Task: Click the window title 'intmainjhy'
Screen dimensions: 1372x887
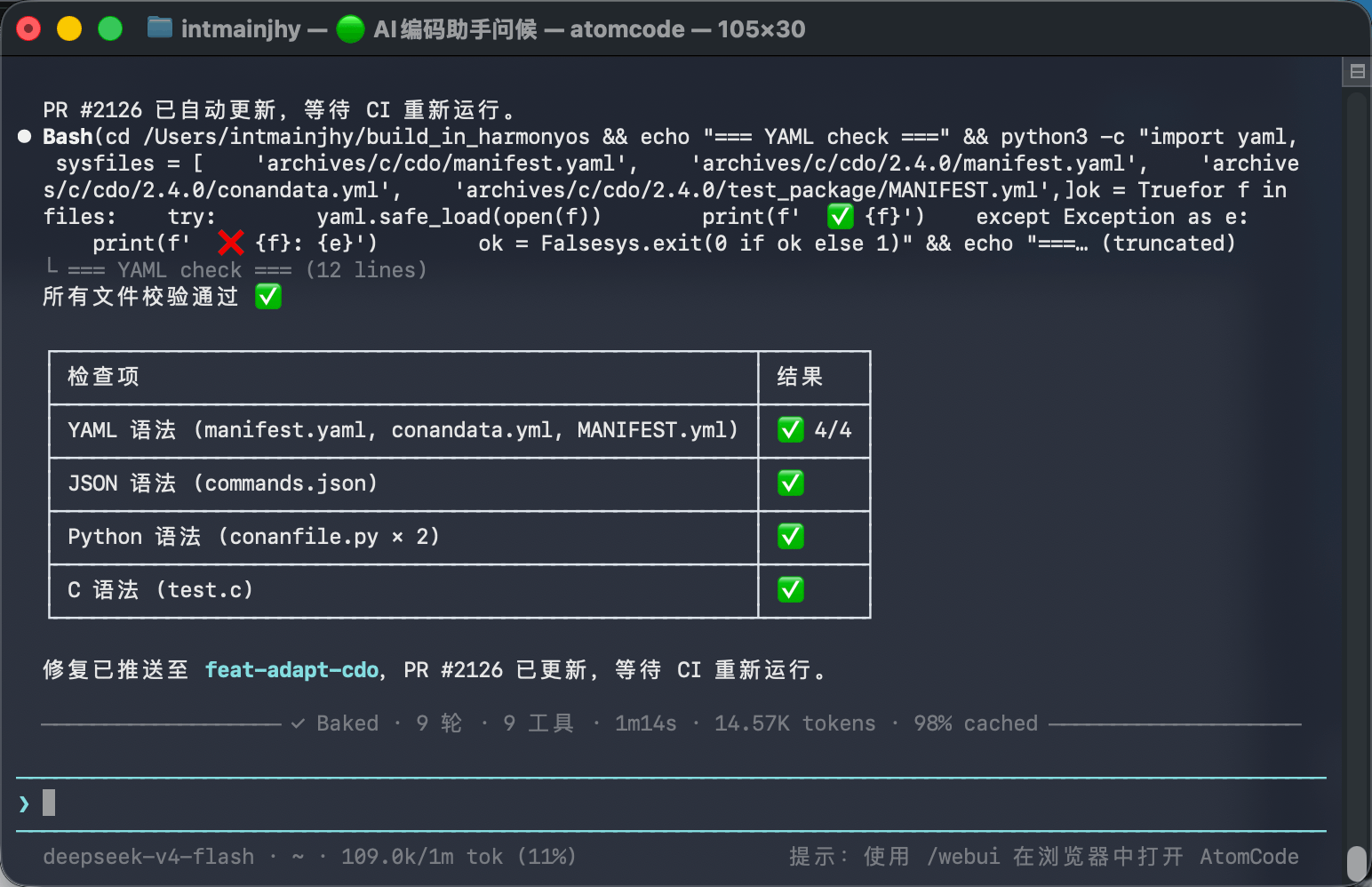Action: pyautogui.click(x=241, y=29)
